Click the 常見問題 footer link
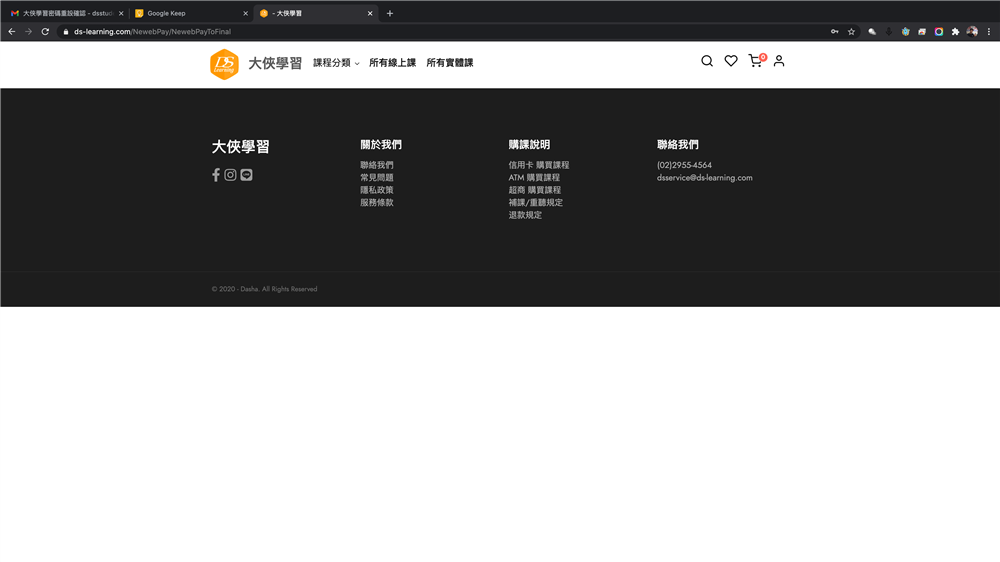The image size is (1000, 562). point(377,178)
